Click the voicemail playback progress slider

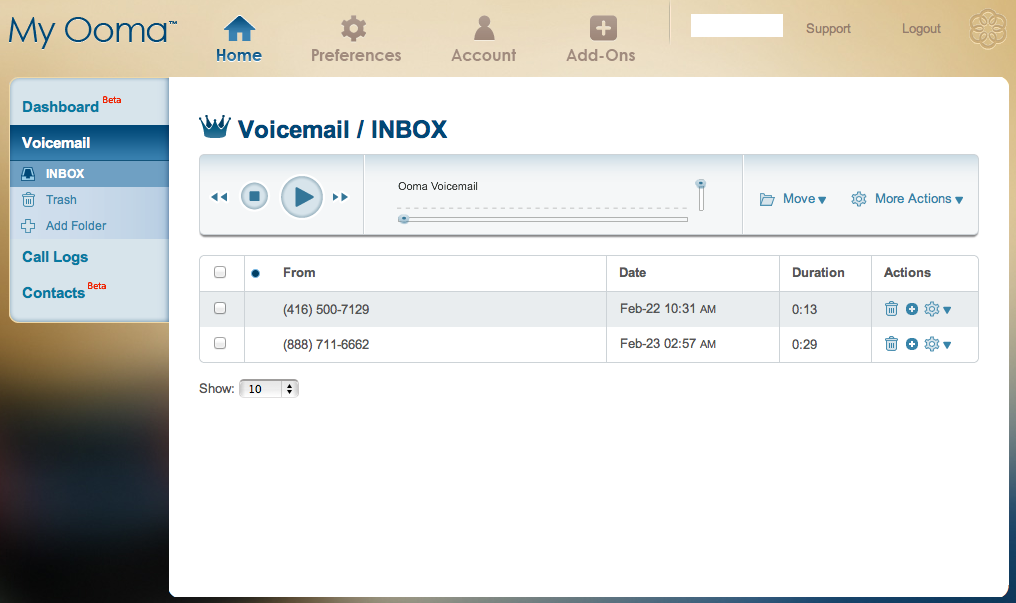tap(542, 219)
